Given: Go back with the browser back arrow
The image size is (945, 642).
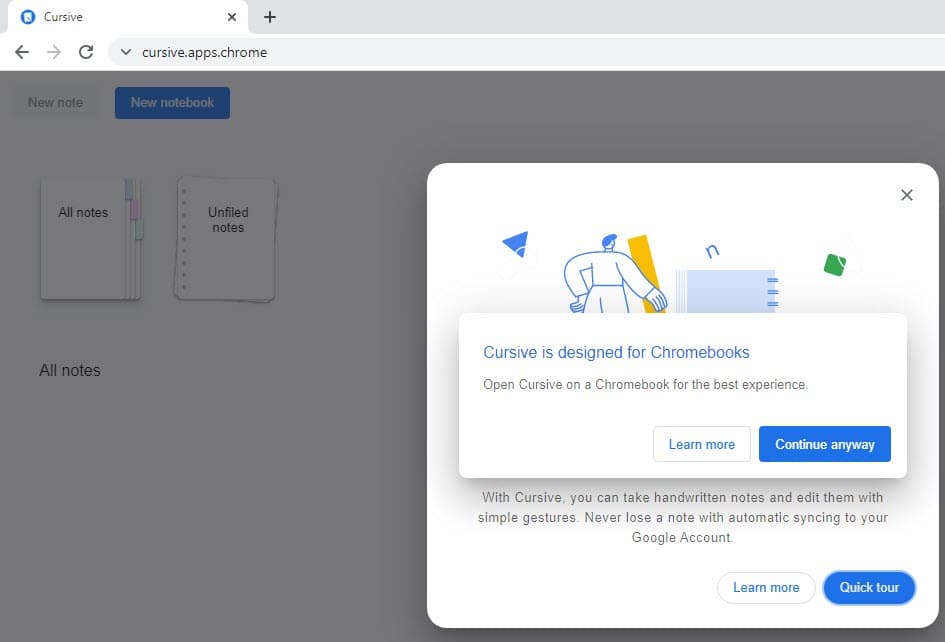Looking at the screenshot, I should pos(22,52).
